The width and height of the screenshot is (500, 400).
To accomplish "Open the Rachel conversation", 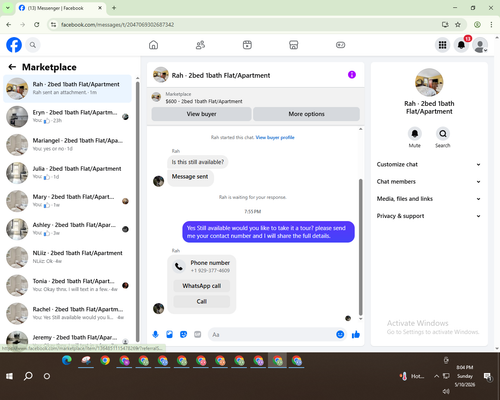I will click(67, 313).
